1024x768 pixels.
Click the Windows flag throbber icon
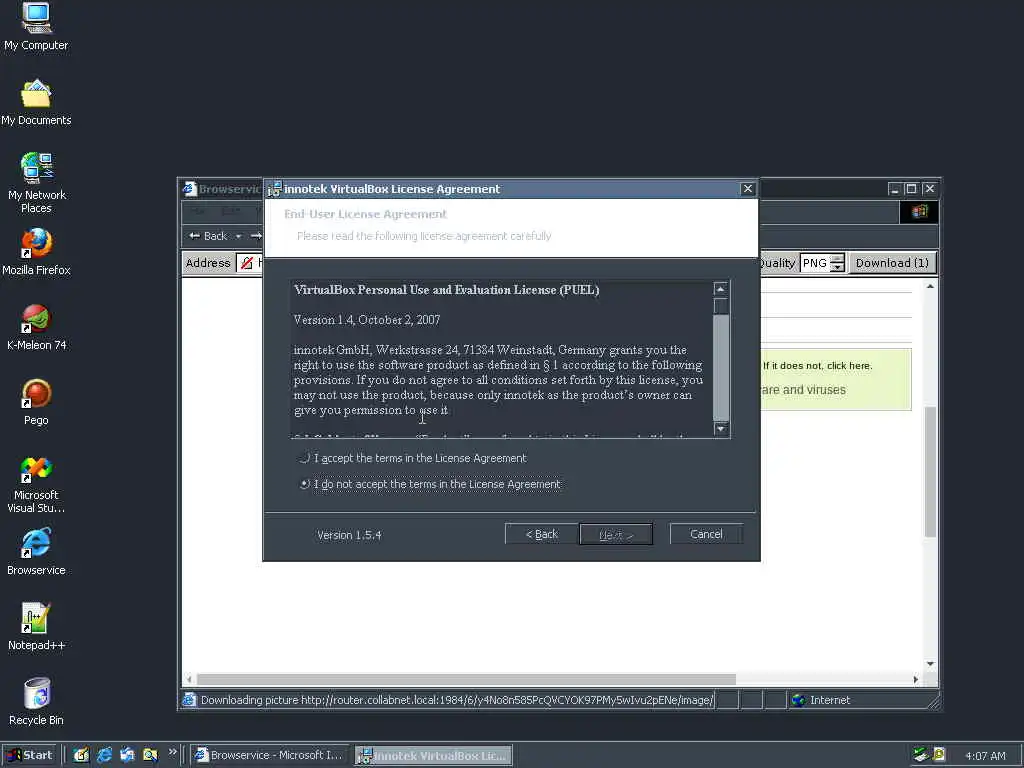pos(920,212)
